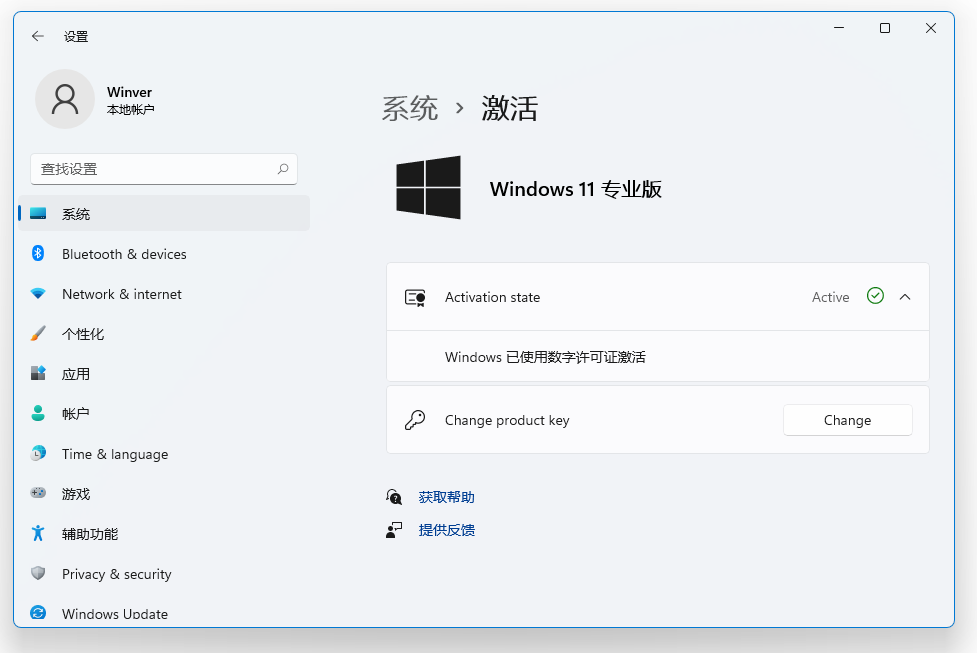977x653 pixels.
Task: Collapse the Activation state section chevron
Action: (905, 297)
